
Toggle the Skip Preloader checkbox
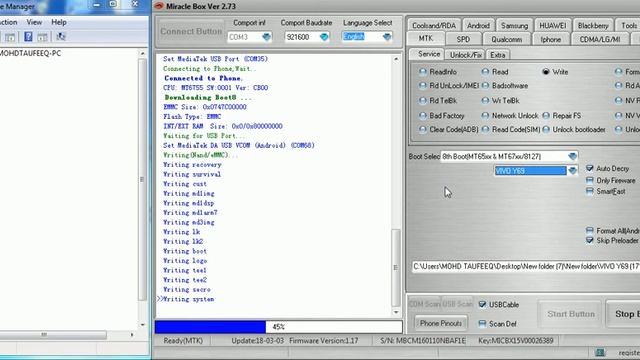pyautogui.click(x=589, y=240)
